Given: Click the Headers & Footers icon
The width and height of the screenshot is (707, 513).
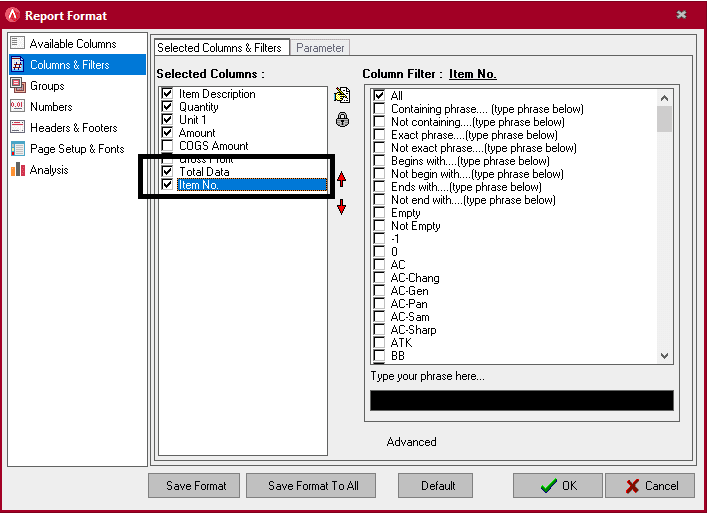Looking at the screenshot, I should click(x=17, y=128).
